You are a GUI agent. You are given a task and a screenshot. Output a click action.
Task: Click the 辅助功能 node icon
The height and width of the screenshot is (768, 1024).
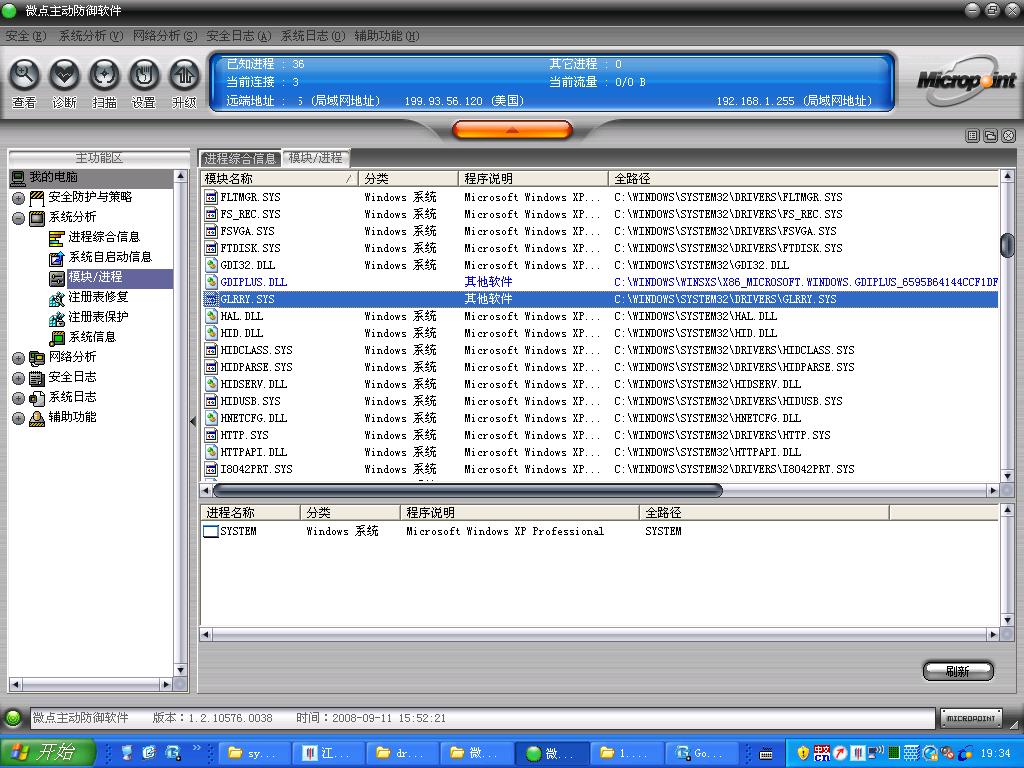37,419
